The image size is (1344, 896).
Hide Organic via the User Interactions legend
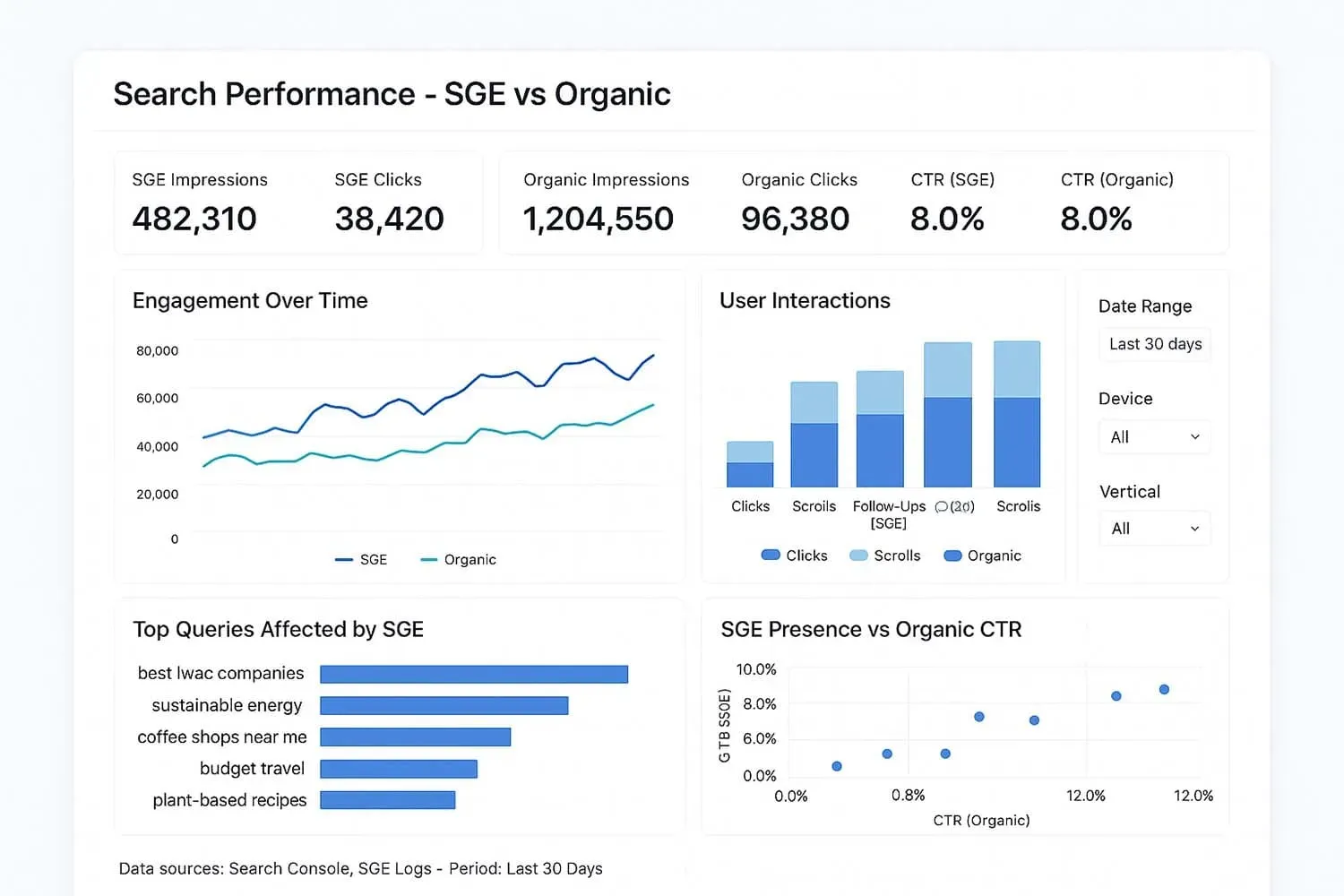pyautogui.click(x=982, y=556)
